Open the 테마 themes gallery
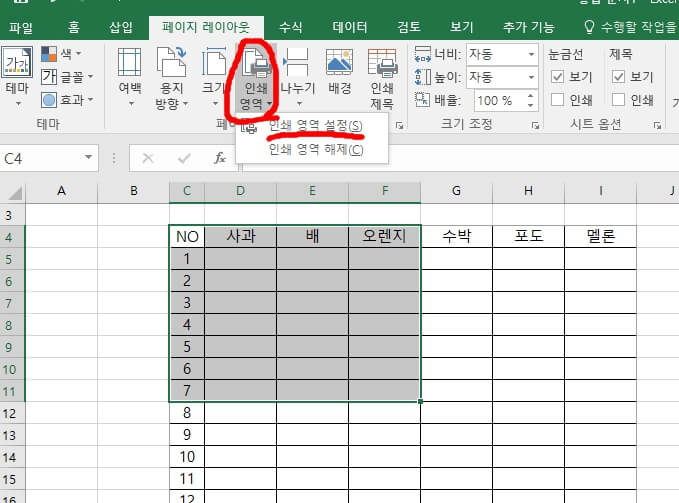This screenshot has height=503, width=679. point(17,77)
